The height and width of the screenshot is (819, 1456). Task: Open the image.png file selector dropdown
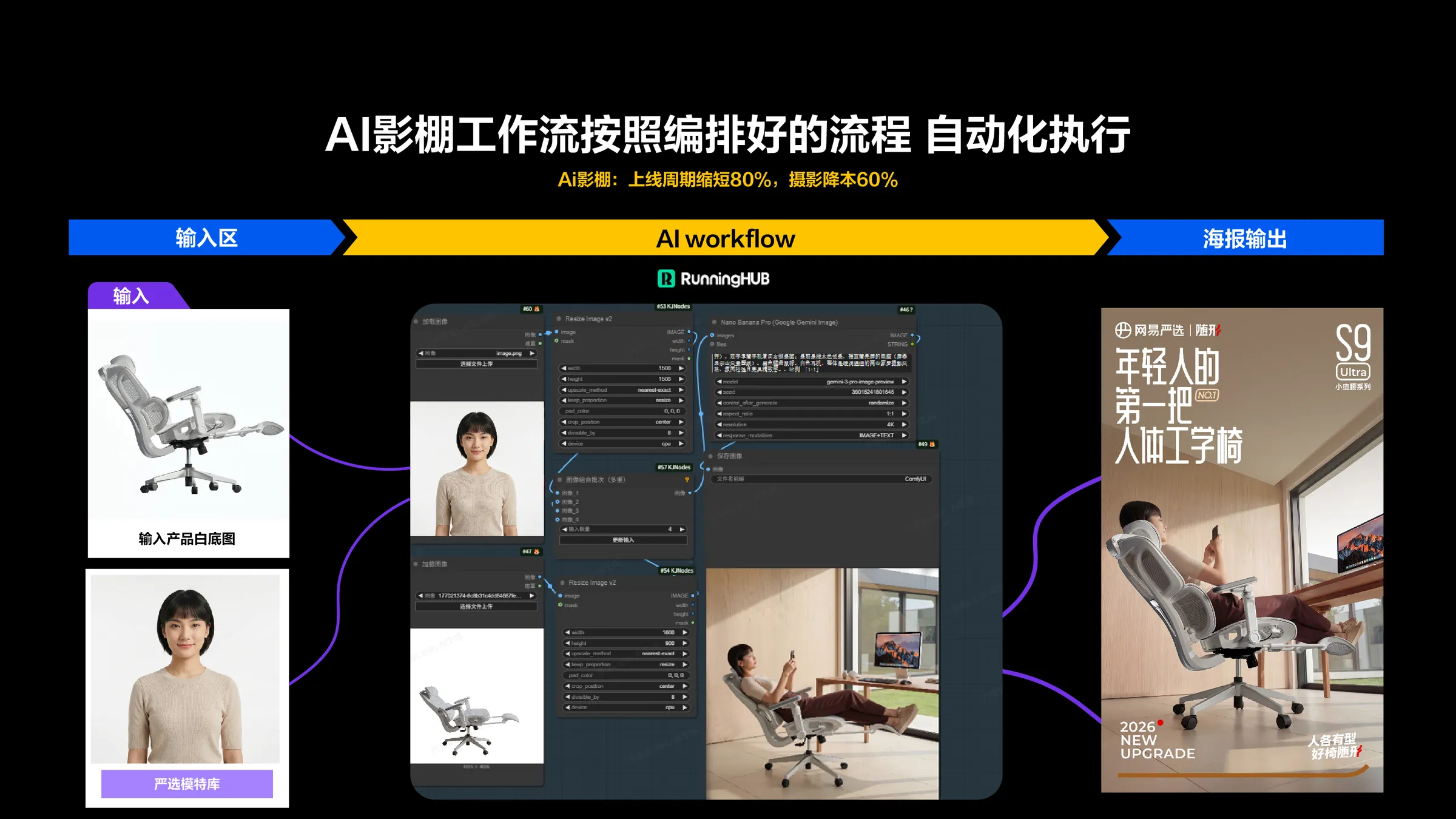click(x=476, y=353)
